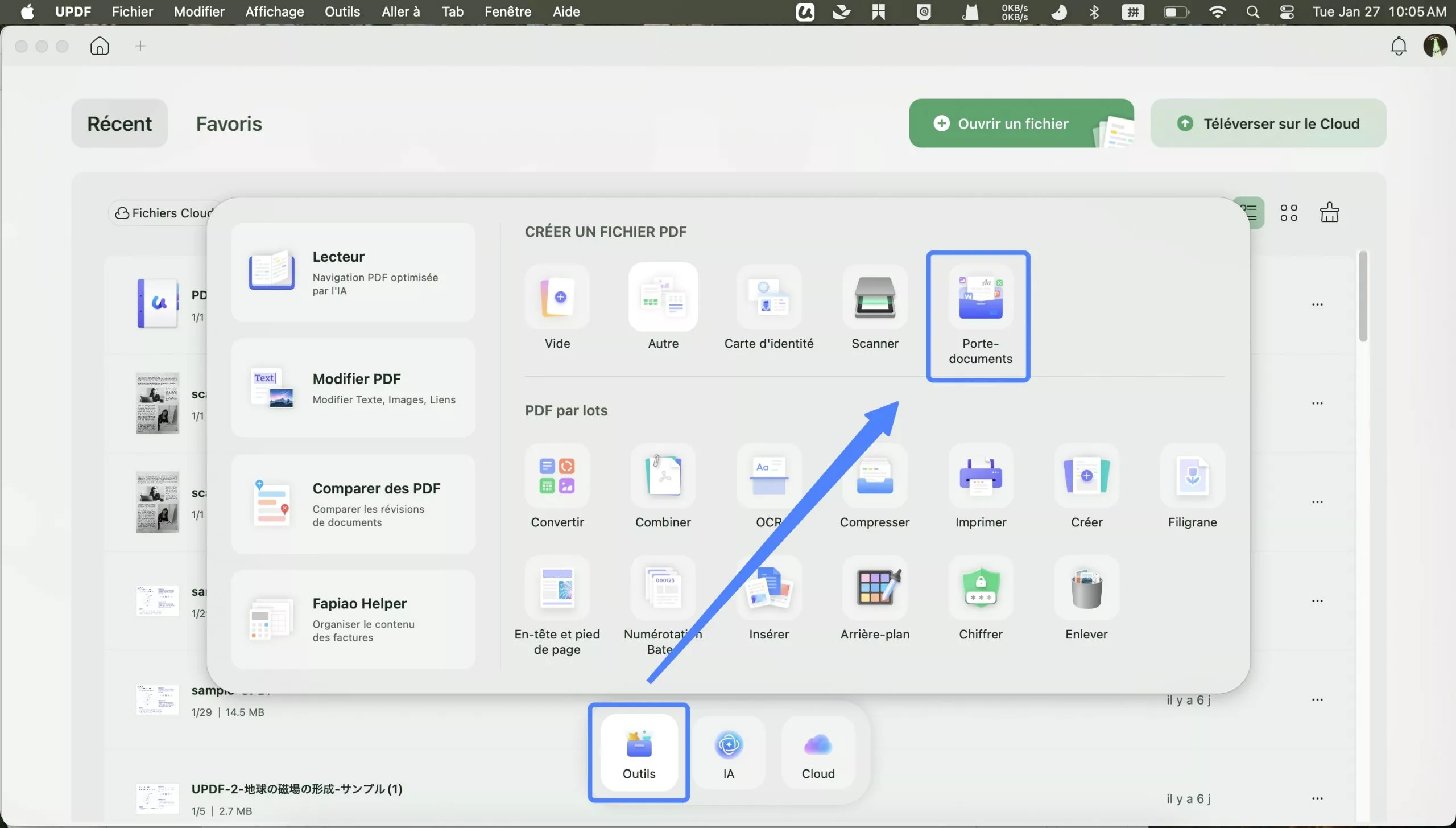Select the Scanner option under Créer un fichier PDF
This screenshot has height=828, width=1456.
coord(875,307)
